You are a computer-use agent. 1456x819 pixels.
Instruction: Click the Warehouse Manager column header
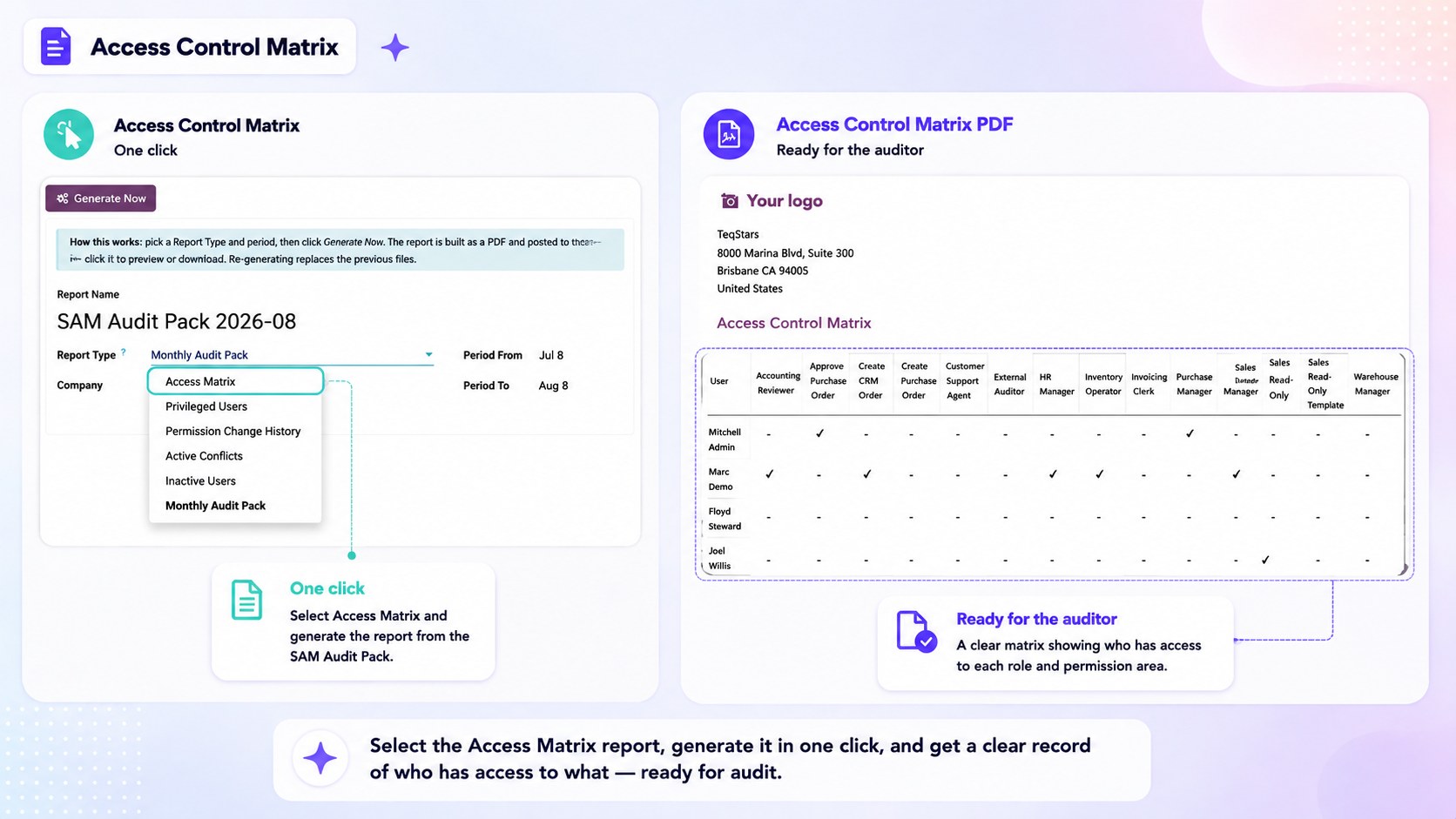point(1375,384)
